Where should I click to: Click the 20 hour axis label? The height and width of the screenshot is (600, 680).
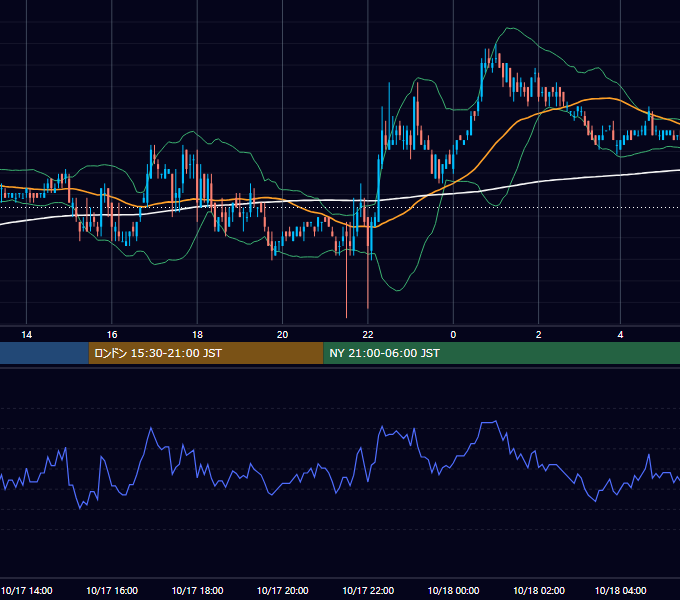click(x=282, y=335)
